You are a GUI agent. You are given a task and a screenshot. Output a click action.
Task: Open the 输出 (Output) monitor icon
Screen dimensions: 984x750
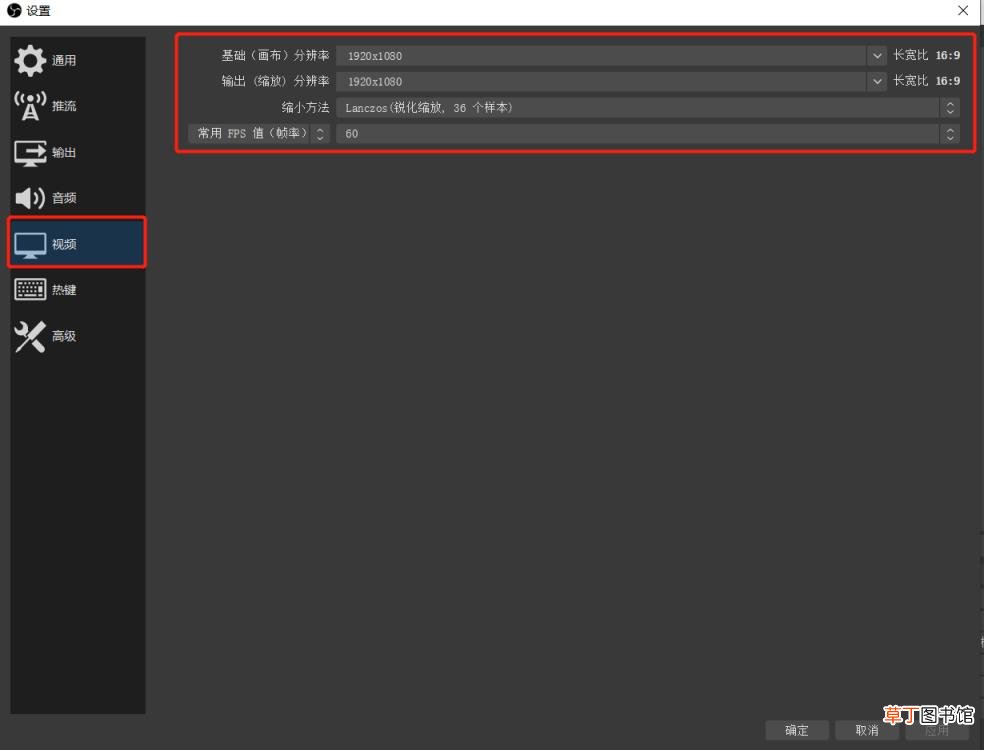pyautogui.click(x=30, y=153)
